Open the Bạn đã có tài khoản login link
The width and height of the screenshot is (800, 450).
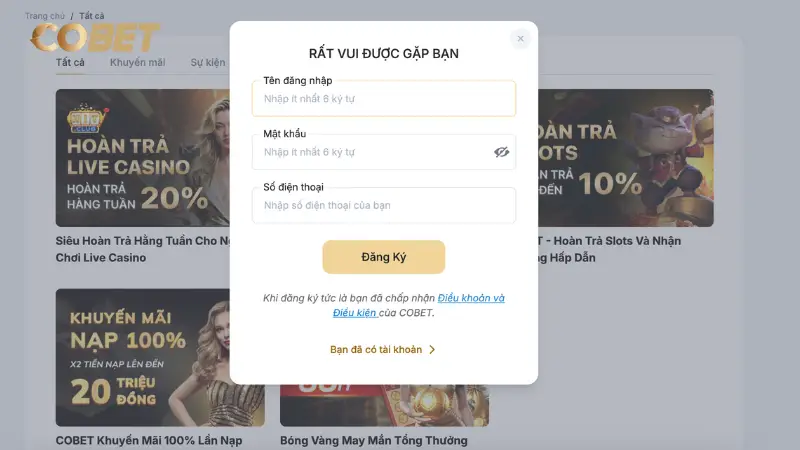point(376,349)
